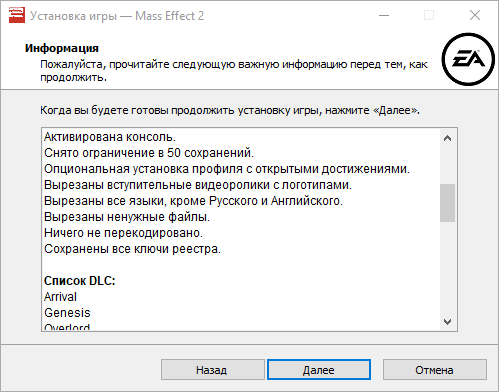Click the EA logo in the header

(x=468, y=59)
